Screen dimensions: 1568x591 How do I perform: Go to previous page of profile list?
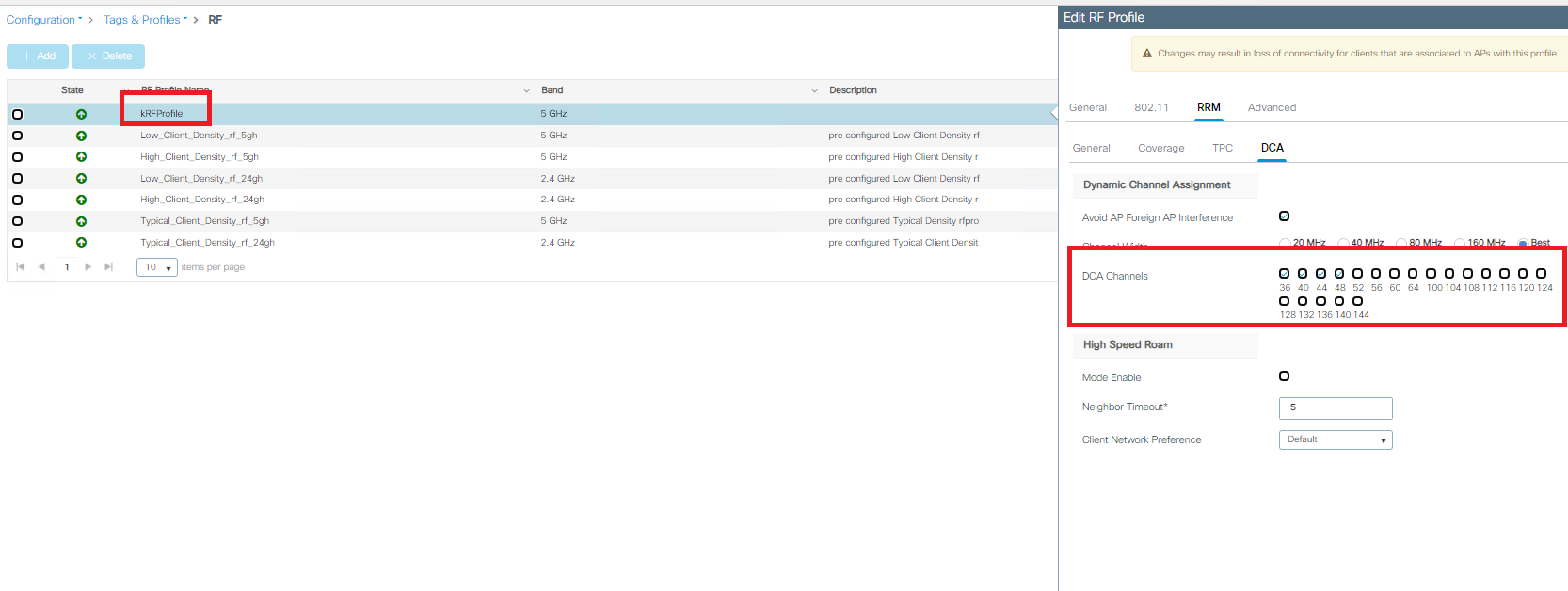click(x=41, y=267)
